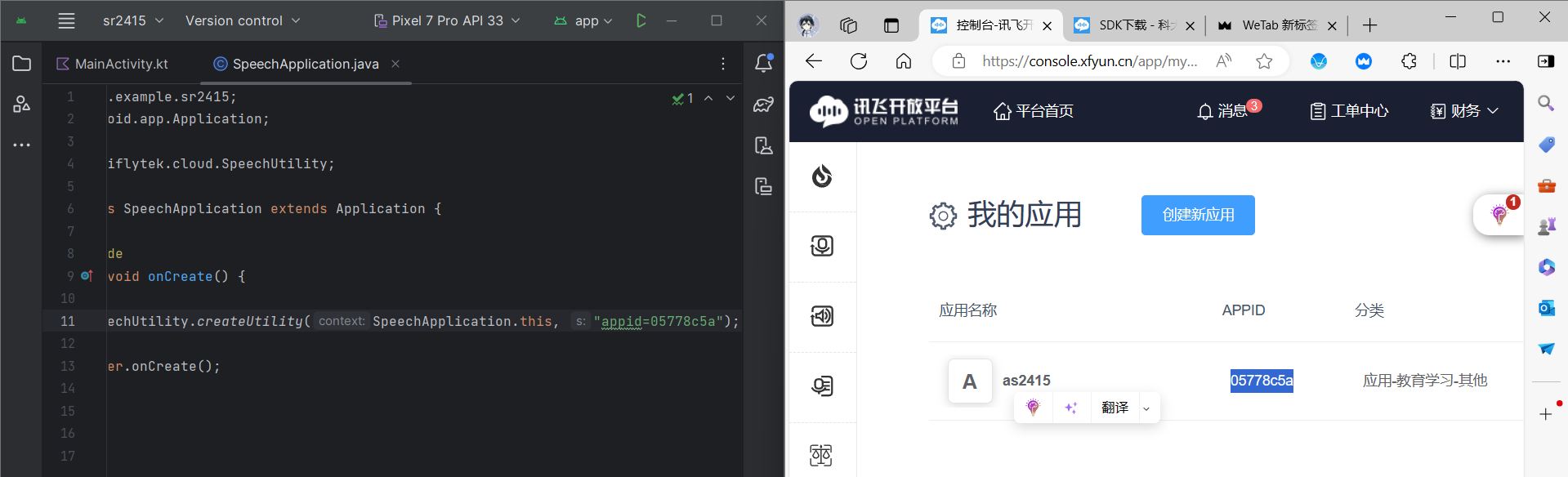
Task: Open the app run configuration dropdown
Action: [583, 20]
